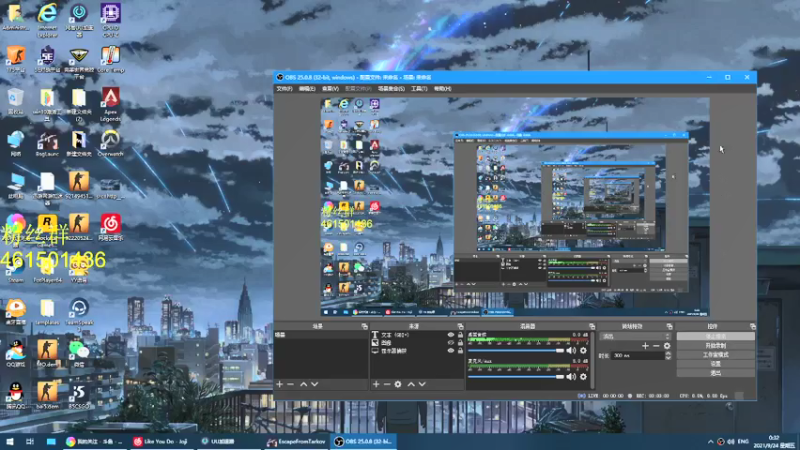Select the display capture source row

click(x=417, y=351)
